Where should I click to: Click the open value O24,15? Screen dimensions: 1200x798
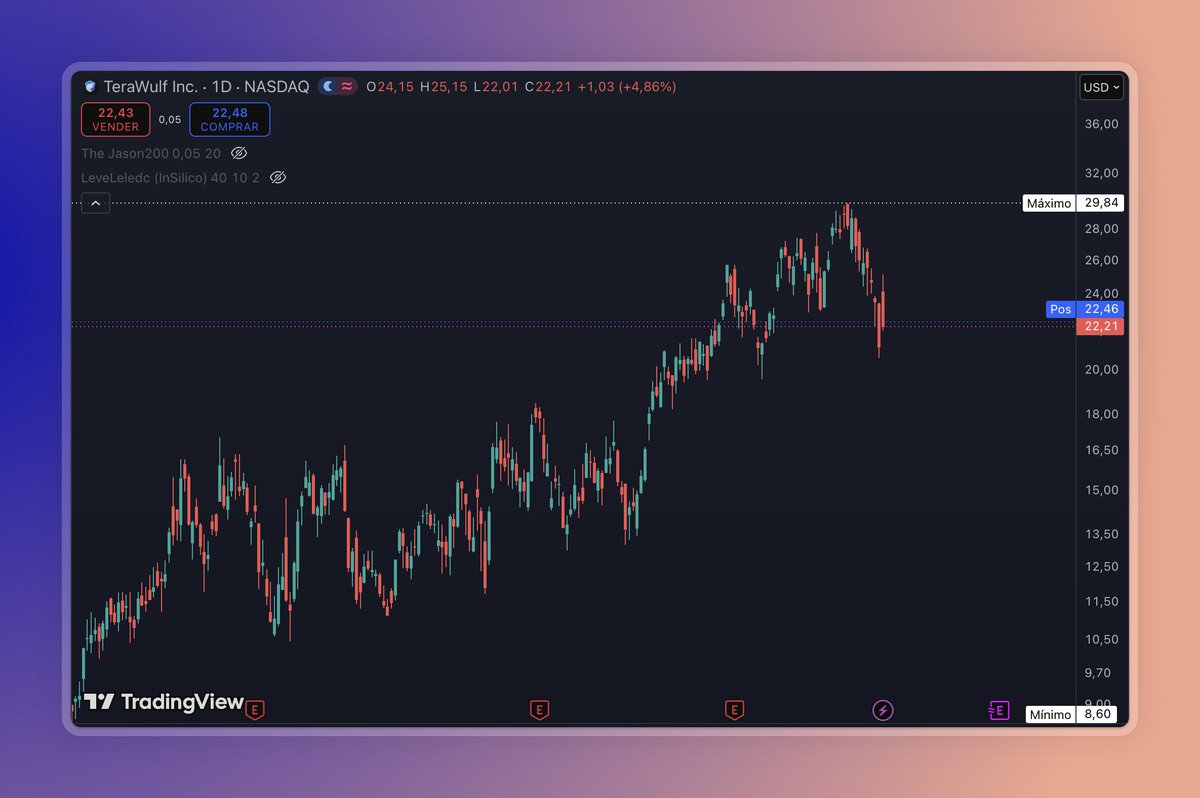point(390,87)
